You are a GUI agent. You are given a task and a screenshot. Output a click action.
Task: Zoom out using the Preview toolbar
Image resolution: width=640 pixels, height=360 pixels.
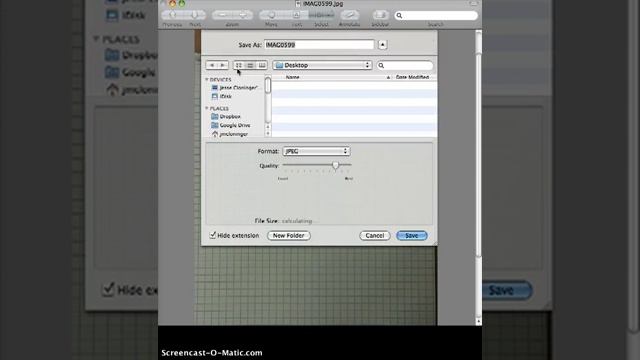[x=222, y=15]
